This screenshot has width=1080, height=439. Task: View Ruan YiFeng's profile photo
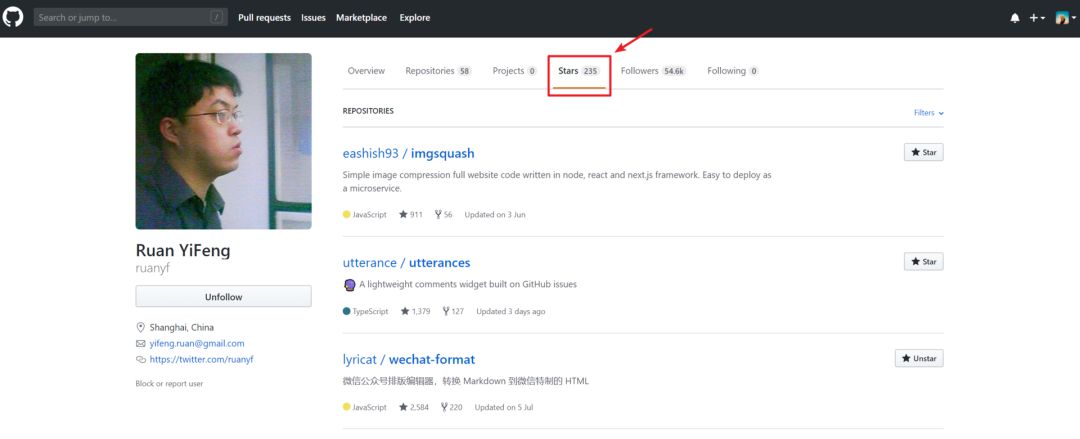pyautogui.click(x=223, y=141)
